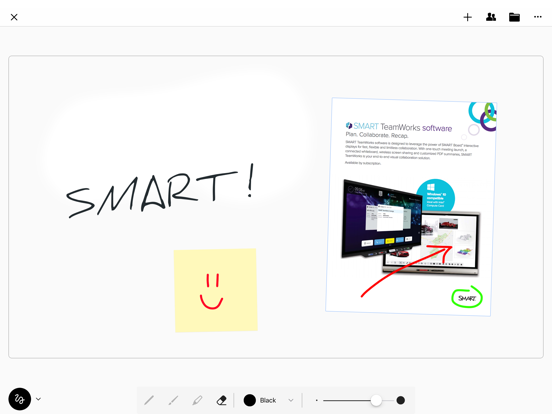Viewport: 552px width, 414px height.
Task: Select the medium brush pen tool
Action: pyautogui.click(x=173, y=400)
